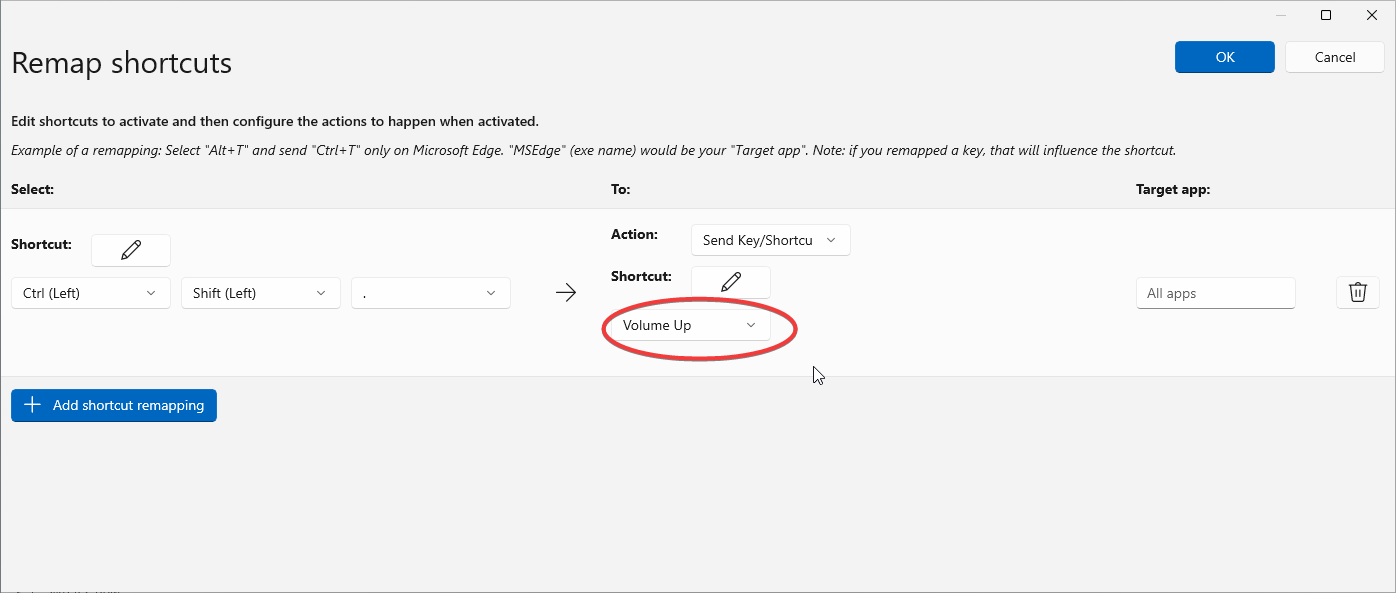The height and width of the screenshot is (593, 1396).
Task: Maximize the Remap shortcuts window
Action: coord(1326,15)
